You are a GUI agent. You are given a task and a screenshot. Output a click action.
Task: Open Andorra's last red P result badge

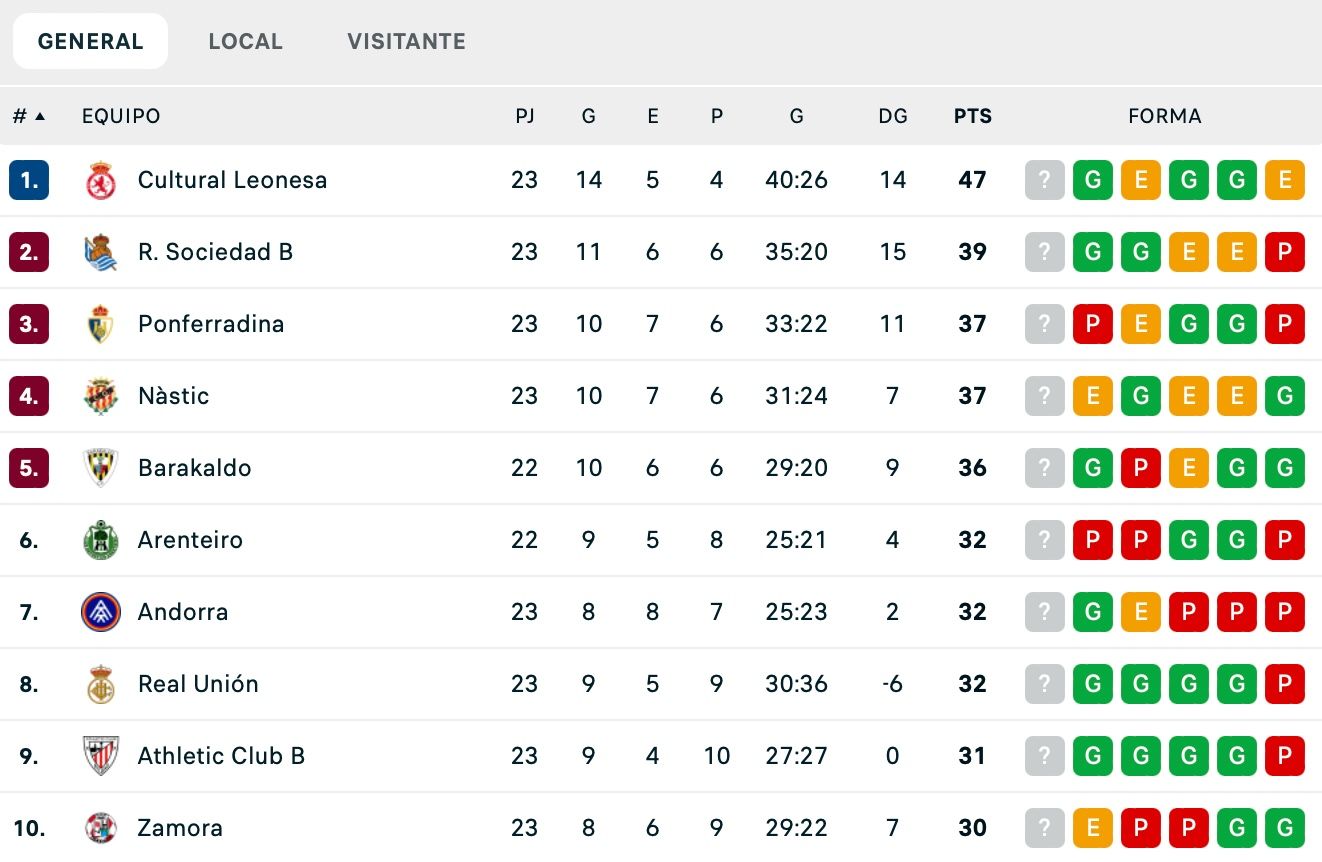point(1284,612)
